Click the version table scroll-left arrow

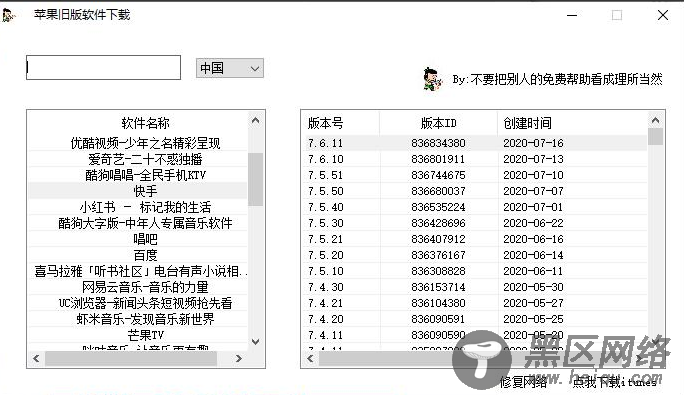[x=310, y=358]
